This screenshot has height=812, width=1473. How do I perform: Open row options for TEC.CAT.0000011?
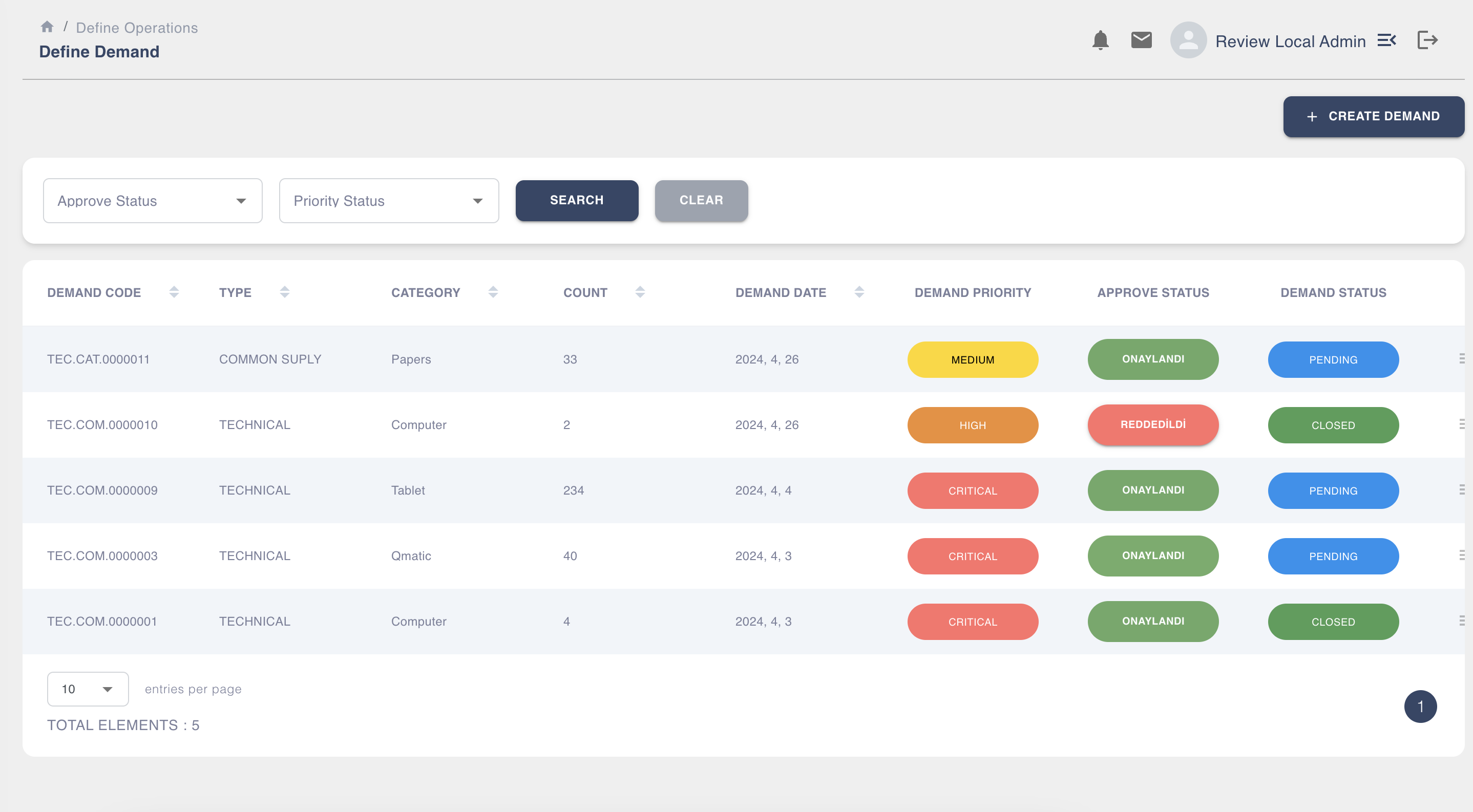click(x=1462, y=359)
